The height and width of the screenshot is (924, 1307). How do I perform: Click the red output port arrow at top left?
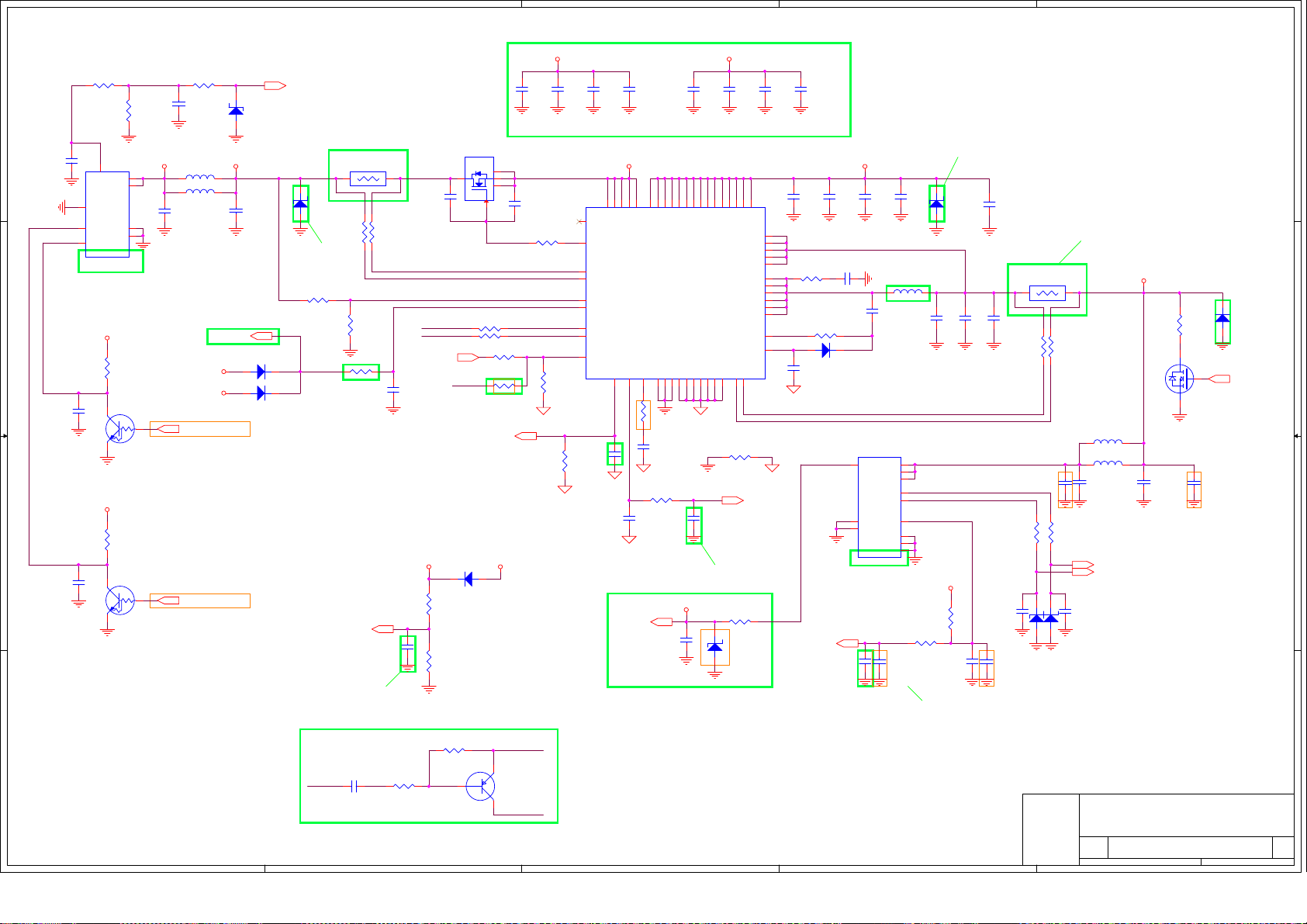(x=275, y=86)
